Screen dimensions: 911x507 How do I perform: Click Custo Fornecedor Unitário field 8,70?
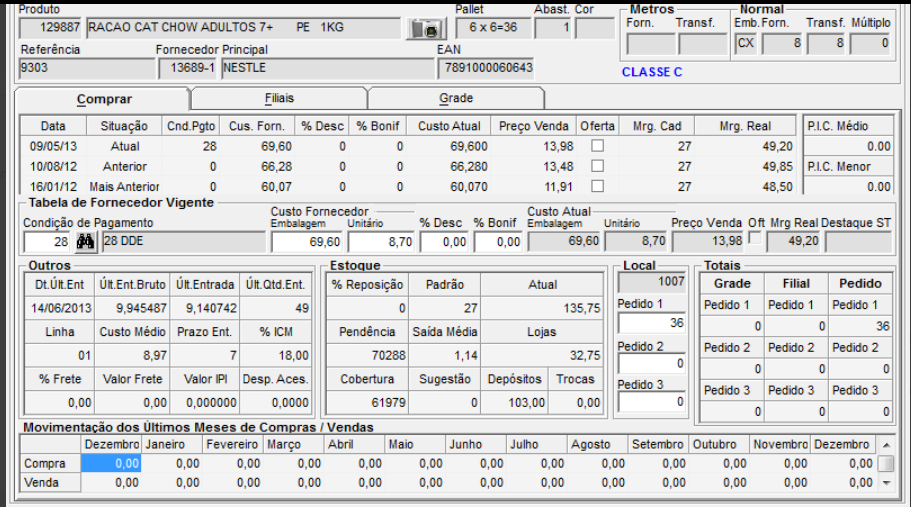[381, 242]
